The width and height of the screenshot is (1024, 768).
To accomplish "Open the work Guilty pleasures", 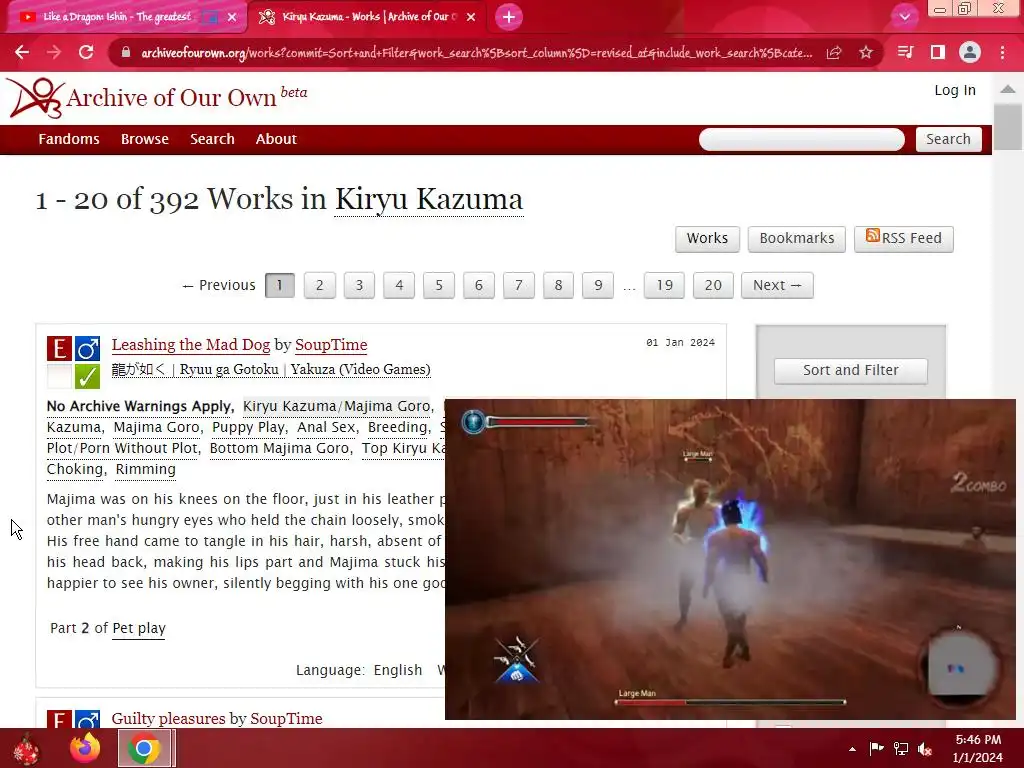I will point(169,718).
